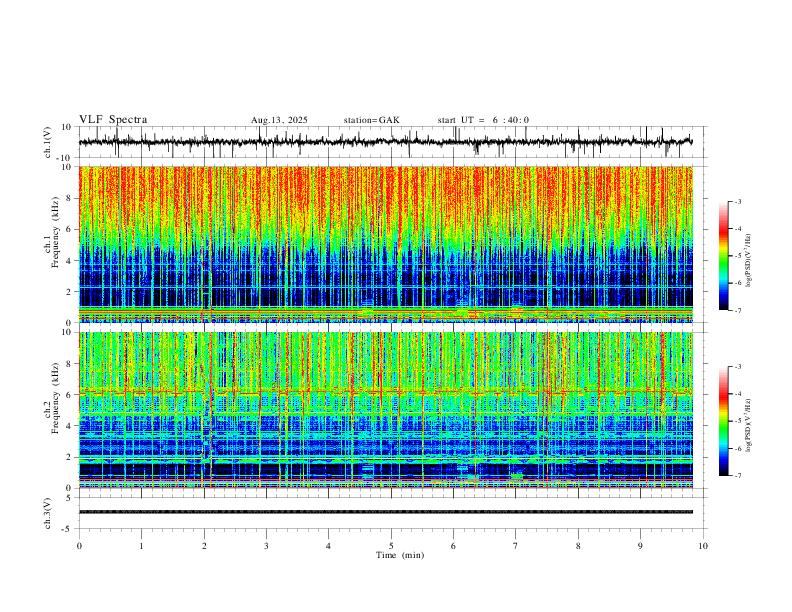Click the ch.2 "Frequency (kHz)" axis label
The image size is (792, 612).
tap(56, 398)
